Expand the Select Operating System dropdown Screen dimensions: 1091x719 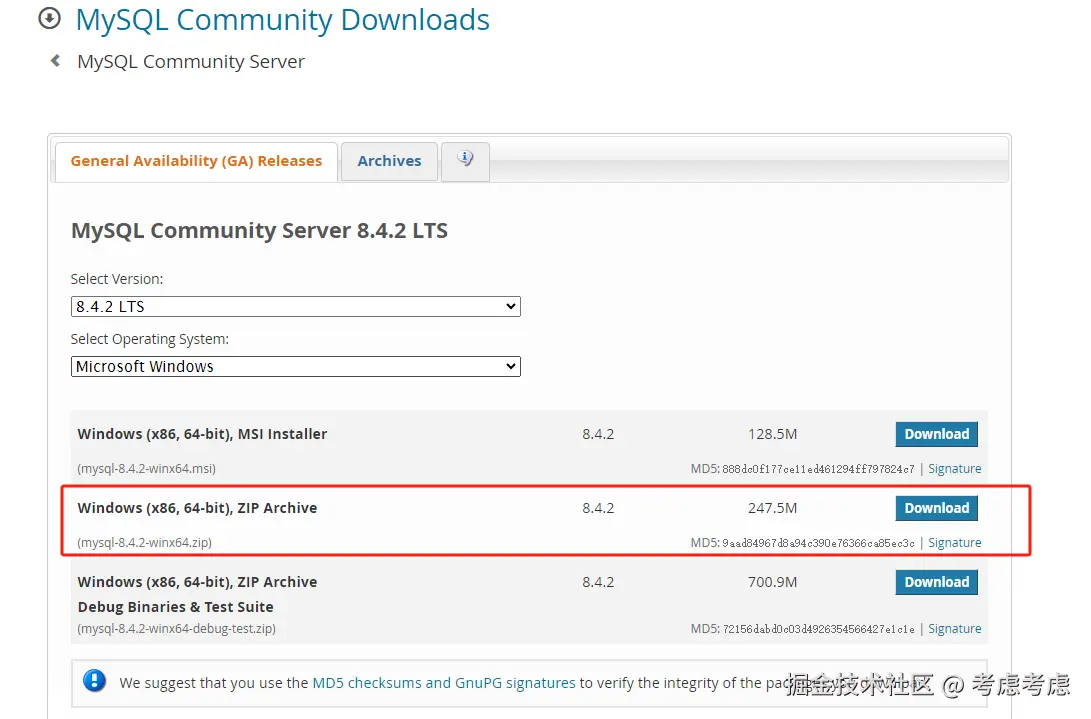[296, 366]
